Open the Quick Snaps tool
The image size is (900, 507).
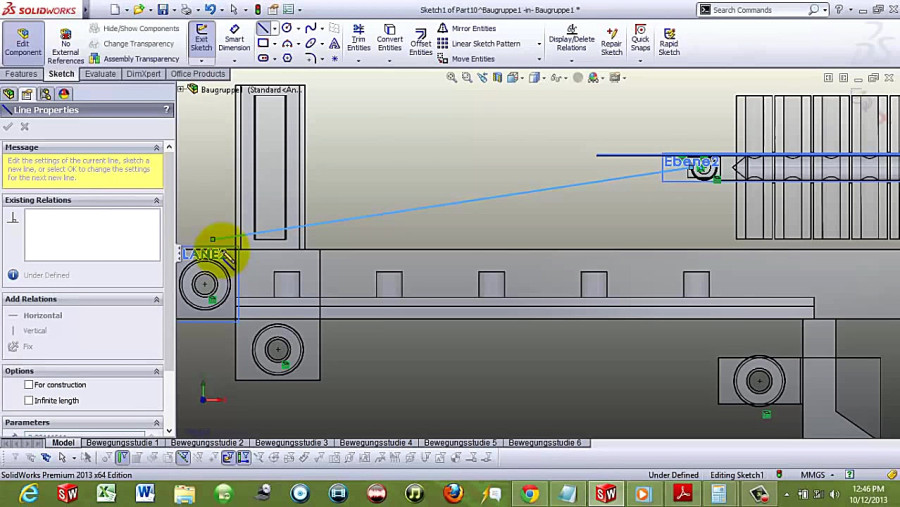(x=640, y=38)
